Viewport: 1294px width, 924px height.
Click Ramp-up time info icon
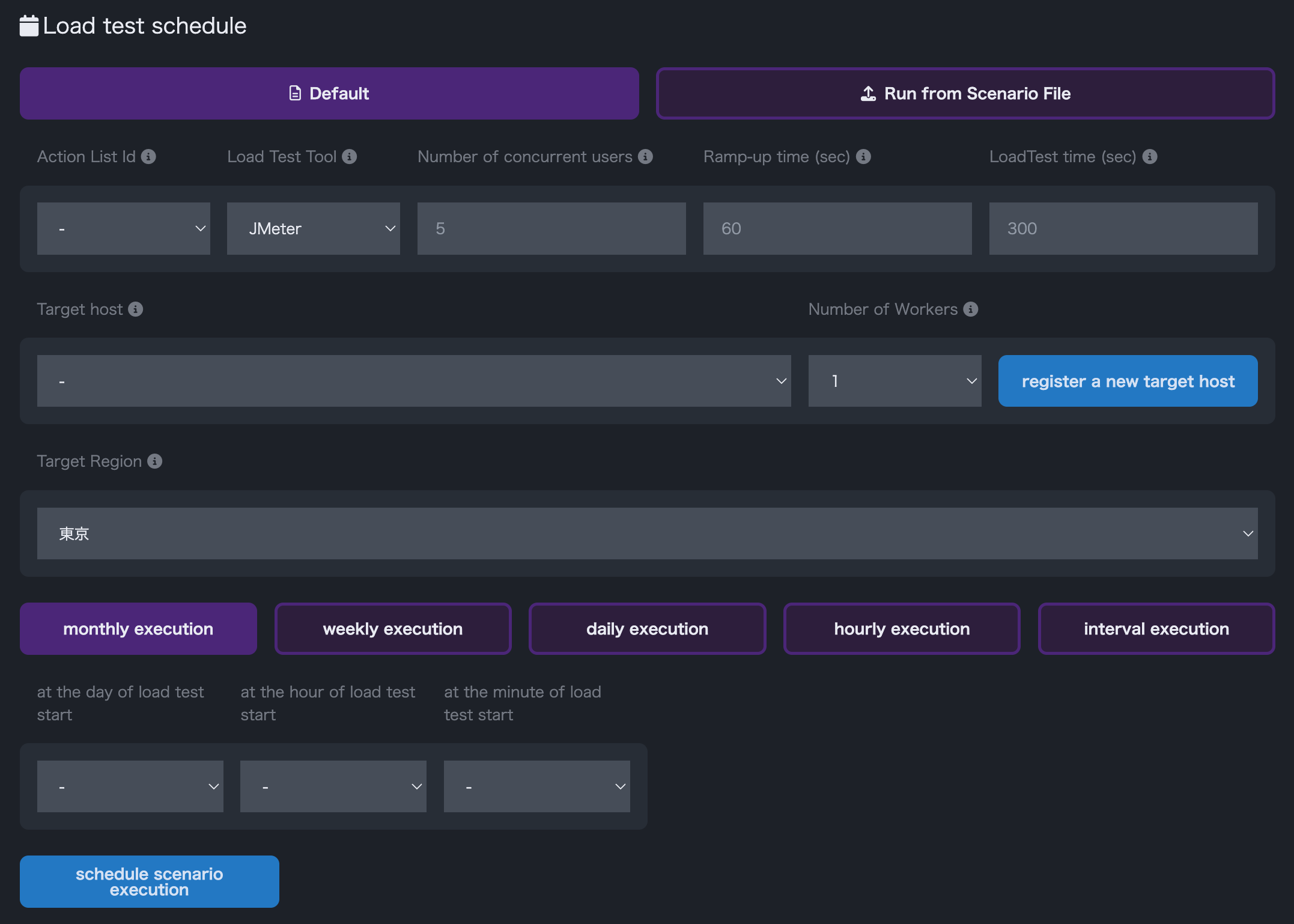[863, 157]
